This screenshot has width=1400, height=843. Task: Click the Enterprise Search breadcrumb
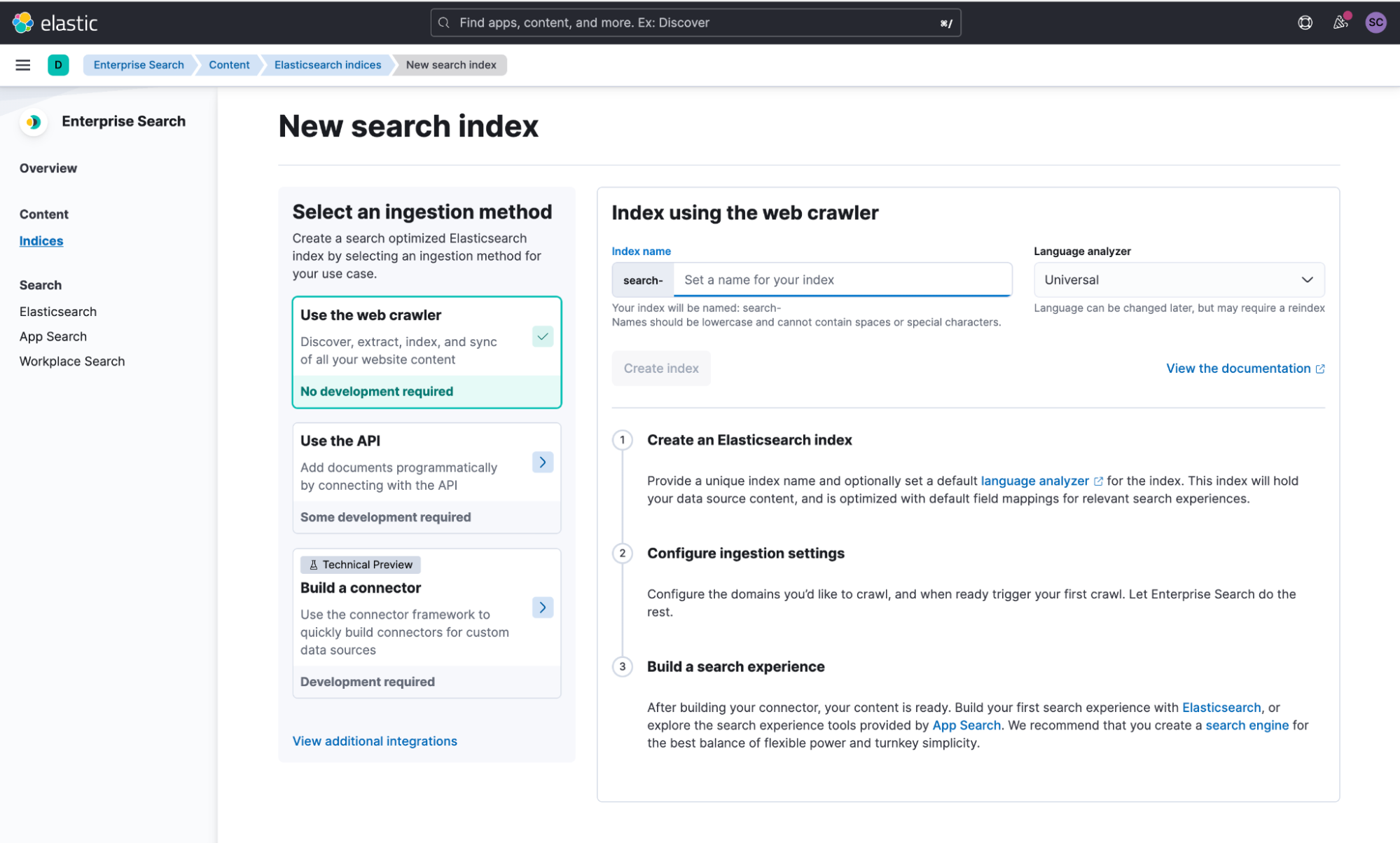139,65
